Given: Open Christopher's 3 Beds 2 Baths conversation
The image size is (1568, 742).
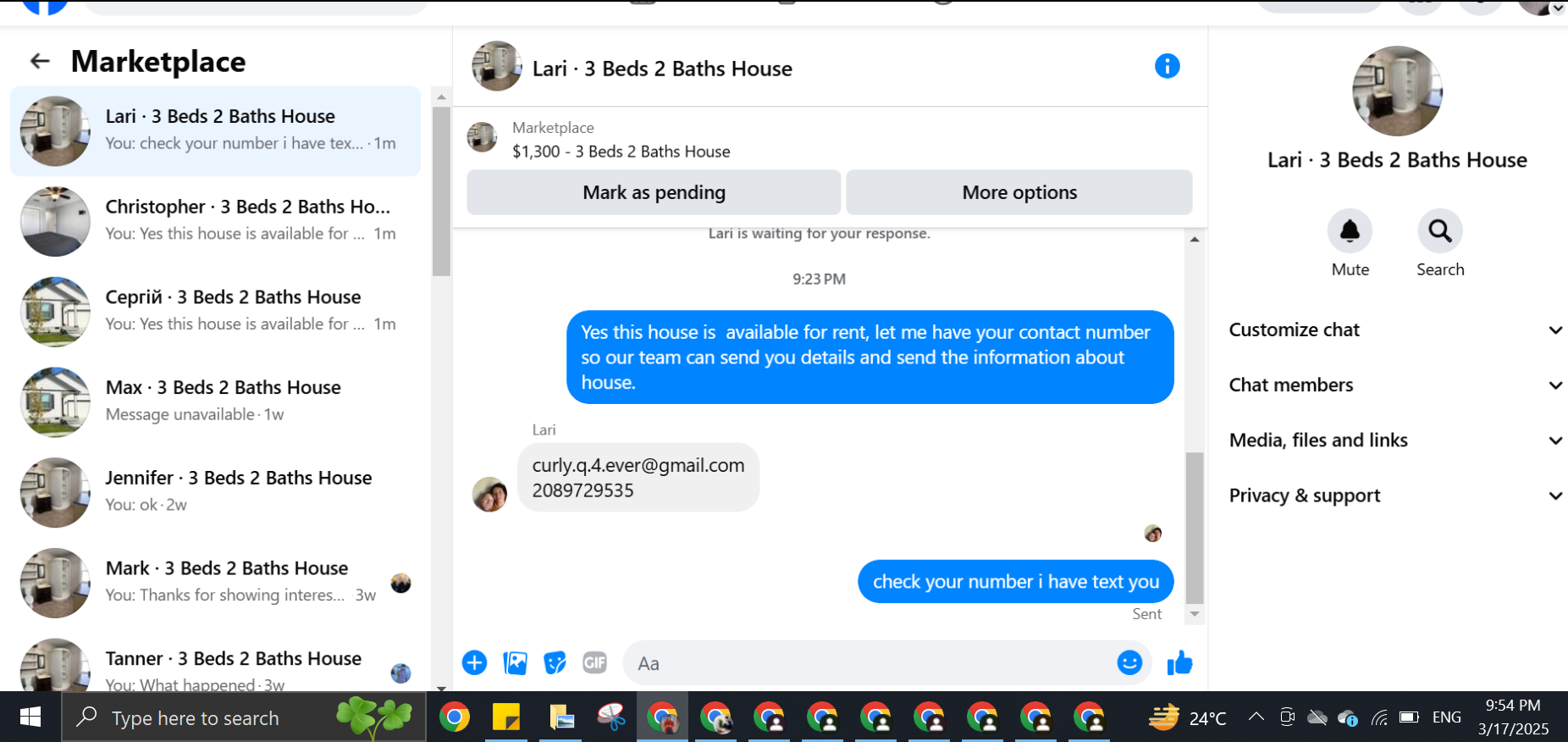Looking at the screenshot, I should [215, 221].
